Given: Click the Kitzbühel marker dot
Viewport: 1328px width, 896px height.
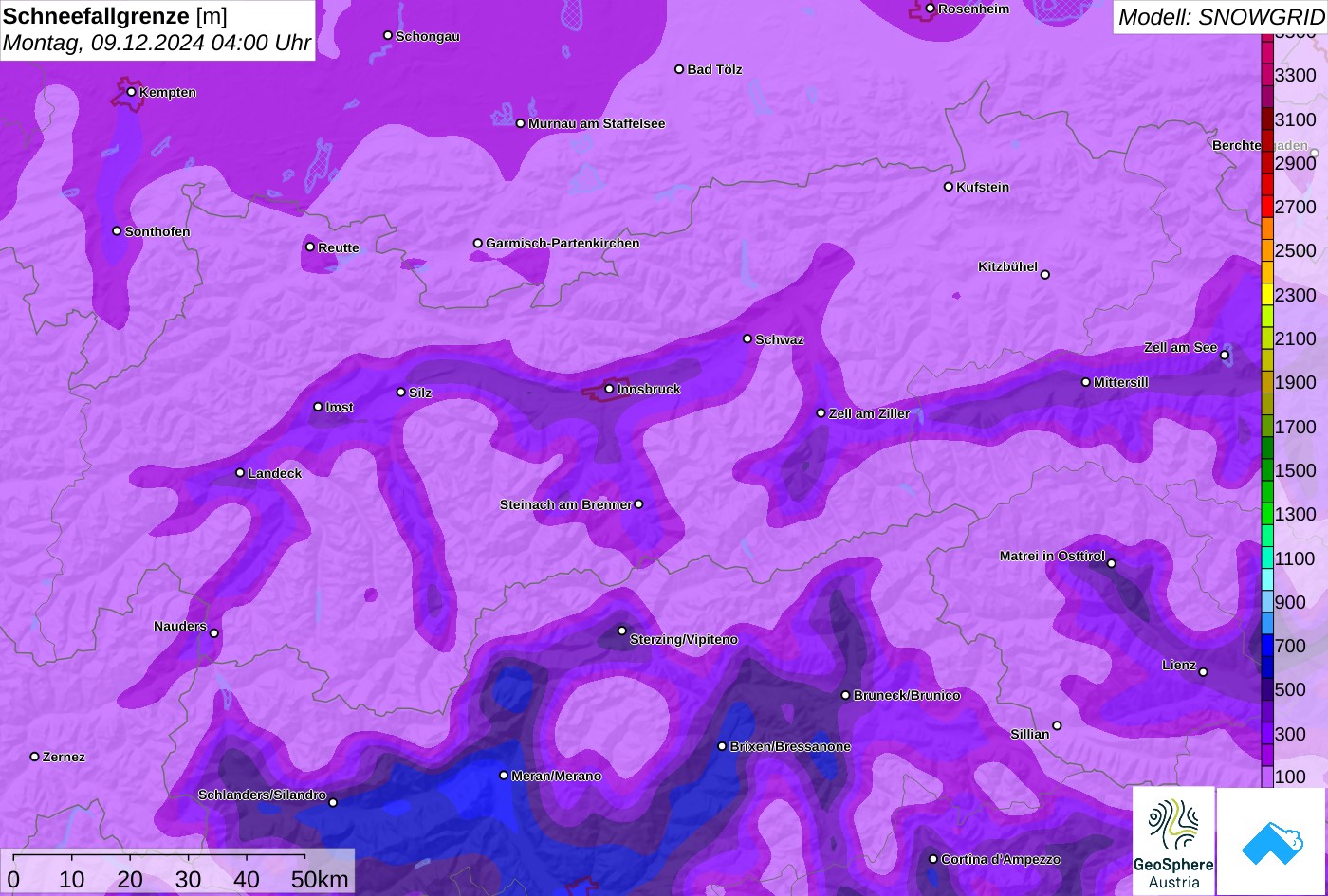Looking at the screenshot, I should coord(1045,275).
